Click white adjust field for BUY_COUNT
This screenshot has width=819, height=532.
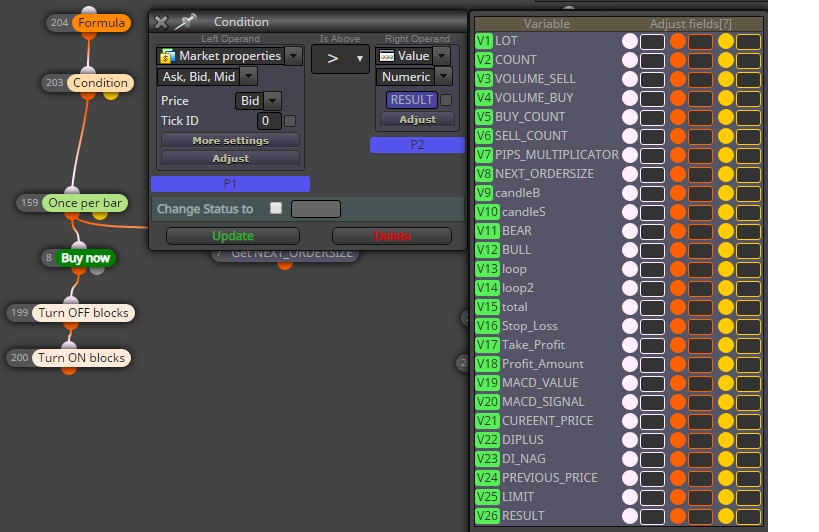[x=652, y=117]
